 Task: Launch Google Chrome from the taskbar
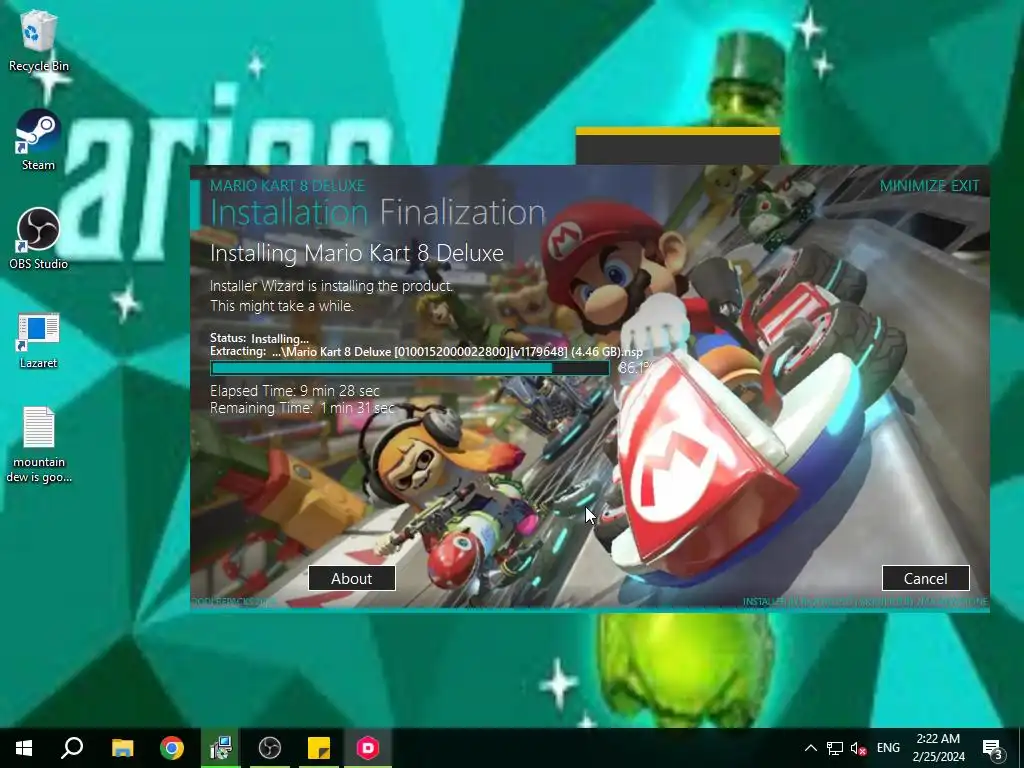pos(172,748)
